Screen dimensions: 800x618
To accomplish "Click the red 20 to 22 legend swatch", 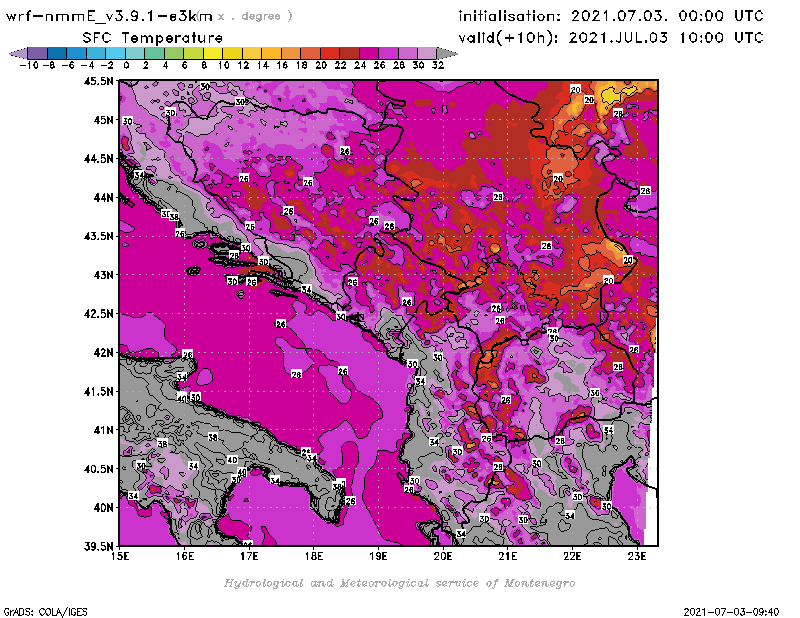I will point(330,53).
